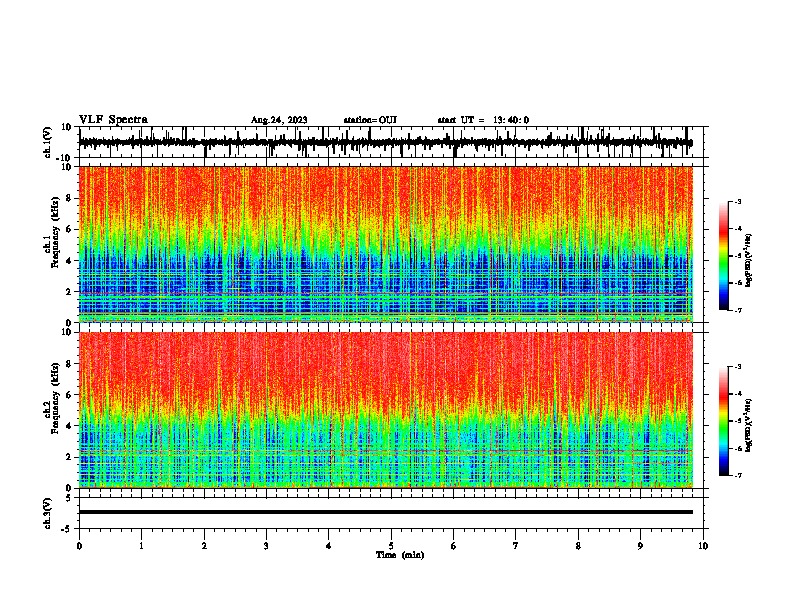Image resolution: width=792 pixels, height=612 pixels.
Task: Click the "start UT = 13:40:0" header text
Action: (x=483, y=120)
